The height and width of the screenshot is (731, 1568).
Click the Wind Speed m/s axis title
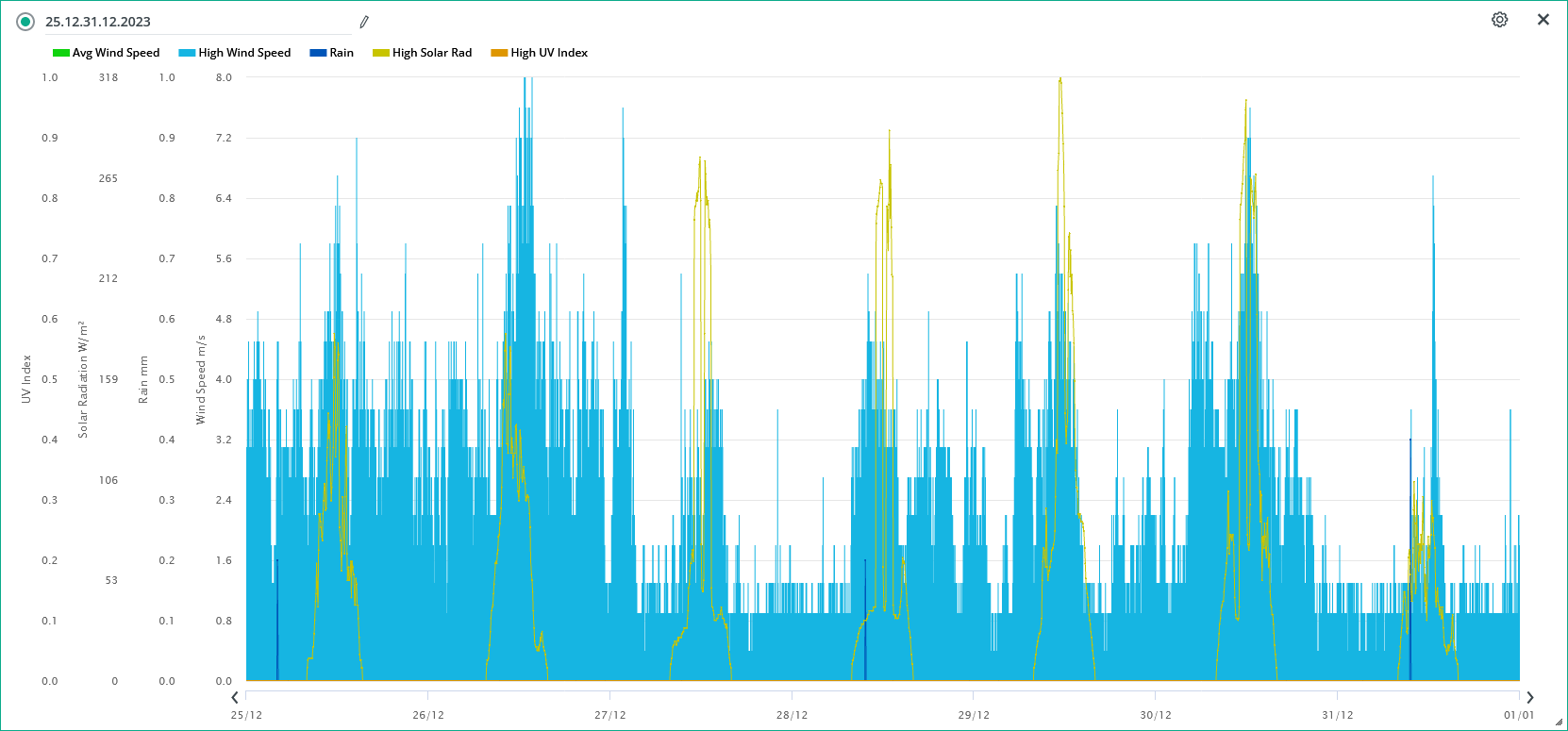[x=201, y=379]
